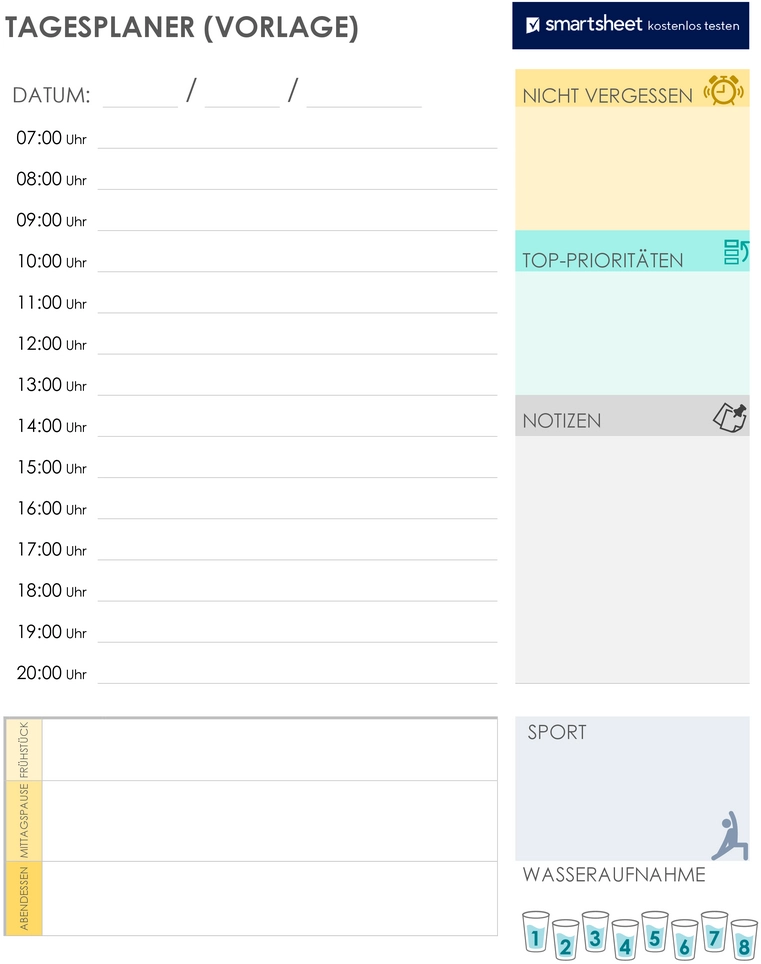This screenshot has height=964, width=761.
Task: Click the yellow NICHT VERGESSEN header
Action: coord(633,89)
